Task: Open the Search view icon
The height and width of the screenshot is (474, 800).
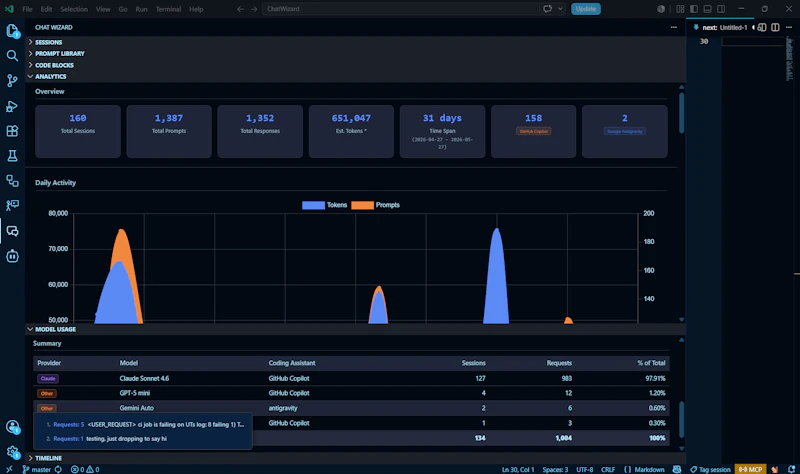Action: (12, 56)
